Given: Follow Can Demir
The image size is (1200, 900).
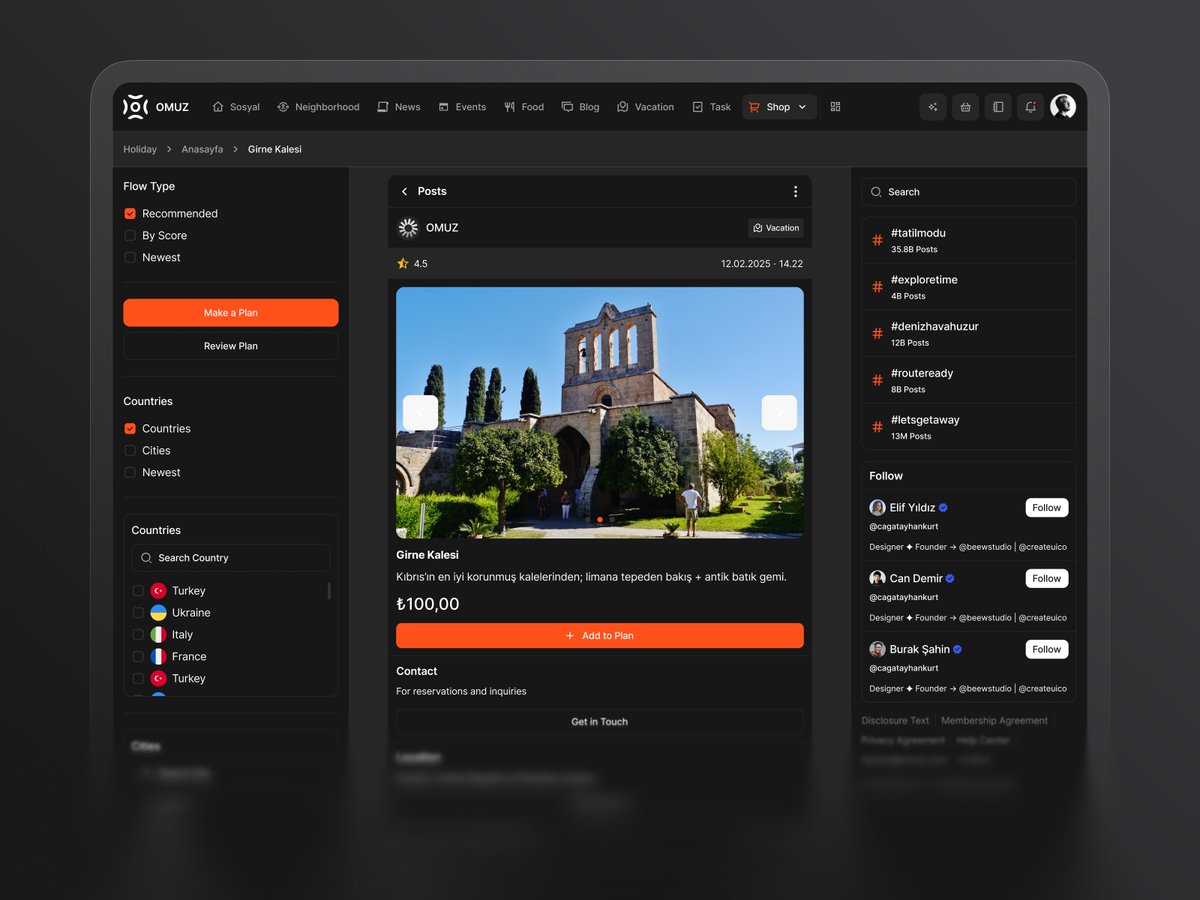Looking at the screenshot, I should [x=1047, y=578].
